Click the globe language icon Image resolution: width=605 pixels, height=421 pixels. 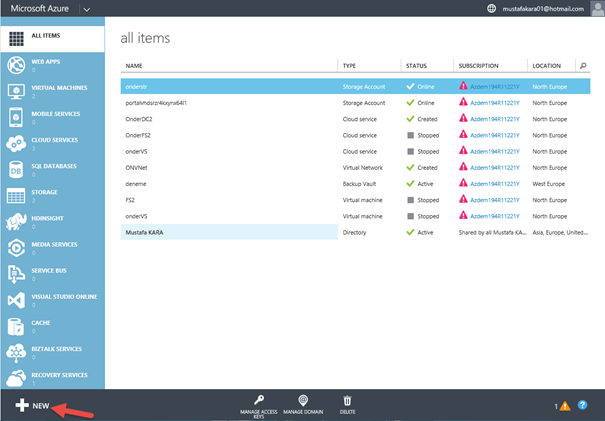(491, 8)
